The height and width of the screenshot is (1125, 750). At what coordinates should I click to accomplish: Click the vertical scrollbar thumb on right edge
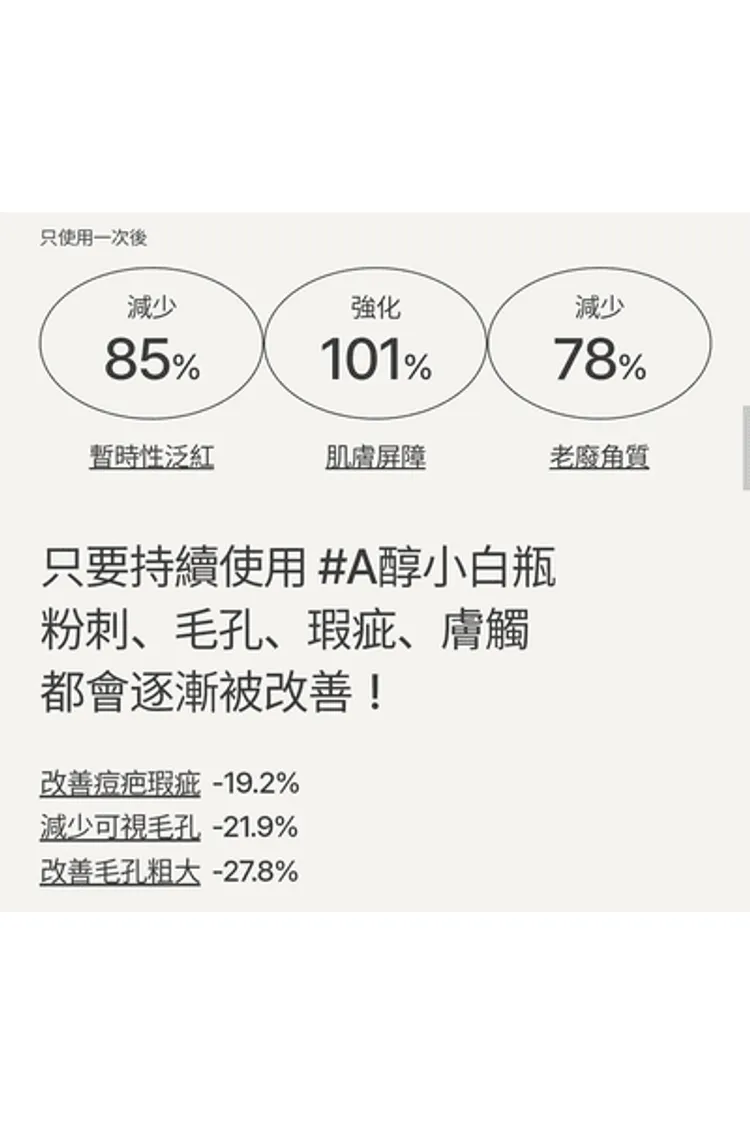746,448
